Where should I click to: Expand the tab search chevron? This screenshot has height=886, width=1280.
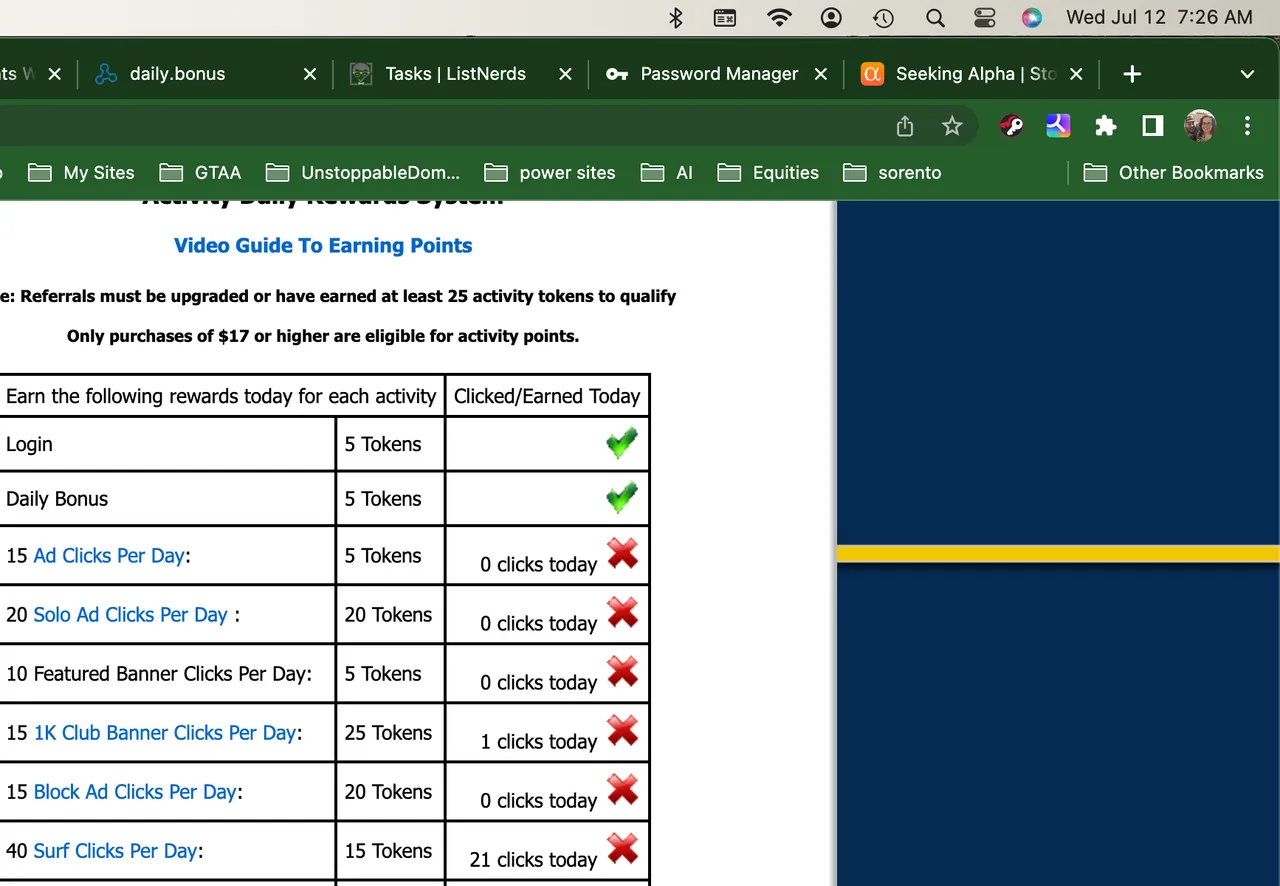tap(1247, 74)
